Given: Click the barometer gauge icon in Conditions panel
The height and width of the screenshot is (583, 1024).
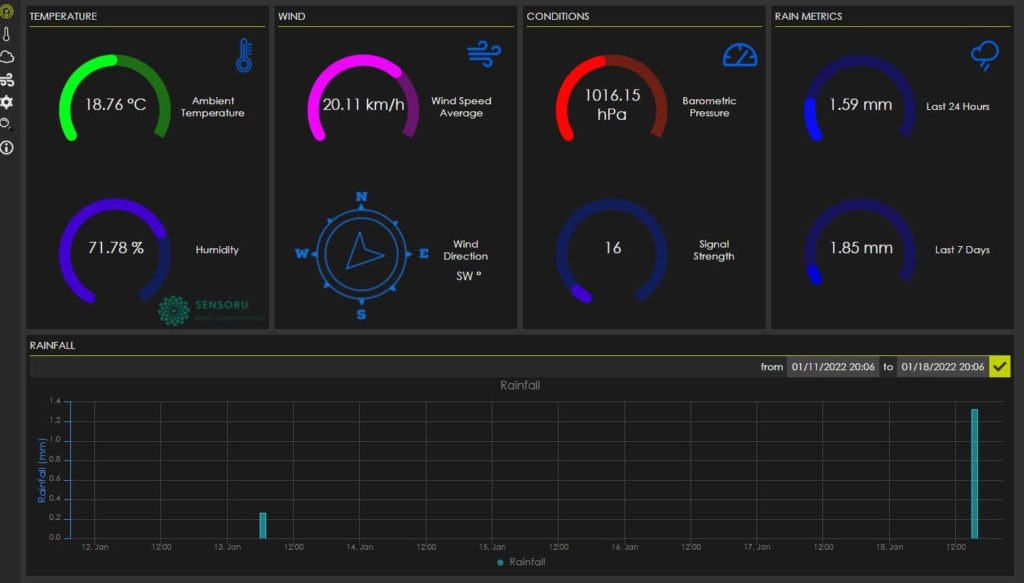Looking at the screenshot, I should tap(740, 55).
